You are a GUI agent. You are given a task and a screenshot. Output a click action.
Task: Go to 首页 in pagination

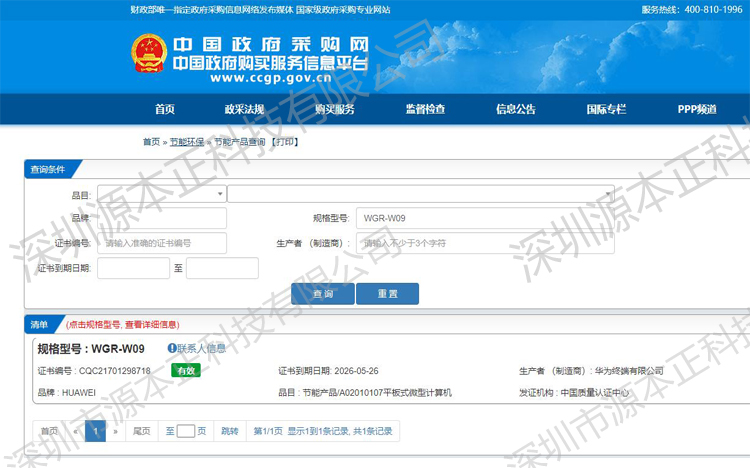[49, 431]
